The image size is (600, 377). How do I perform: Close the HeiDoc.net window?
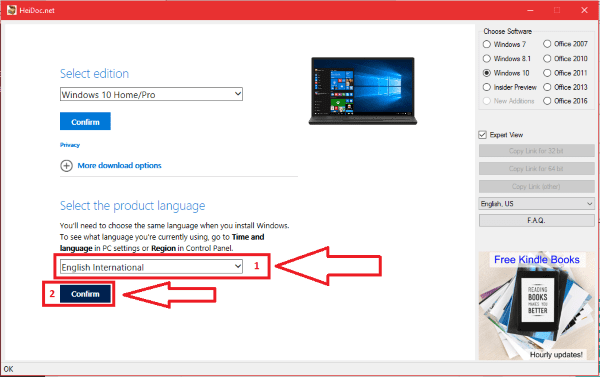(584, 10)
